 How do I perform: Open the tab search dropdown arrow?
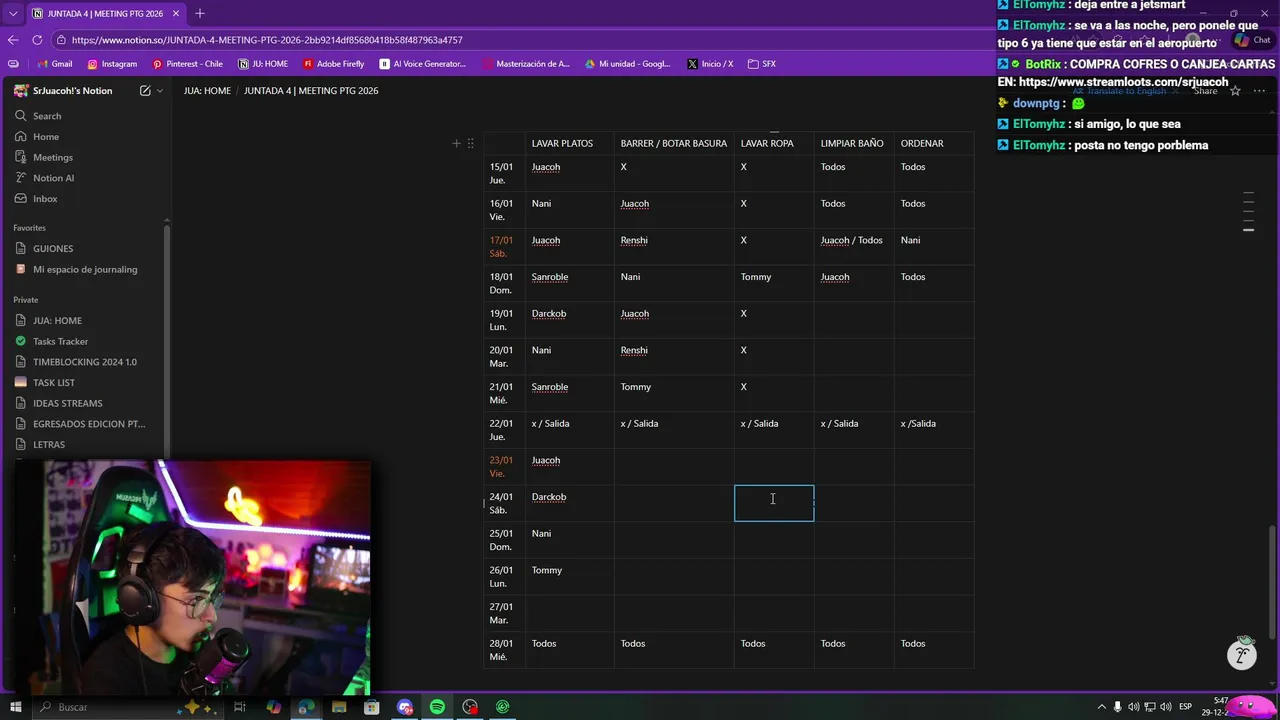coord(13,14)
